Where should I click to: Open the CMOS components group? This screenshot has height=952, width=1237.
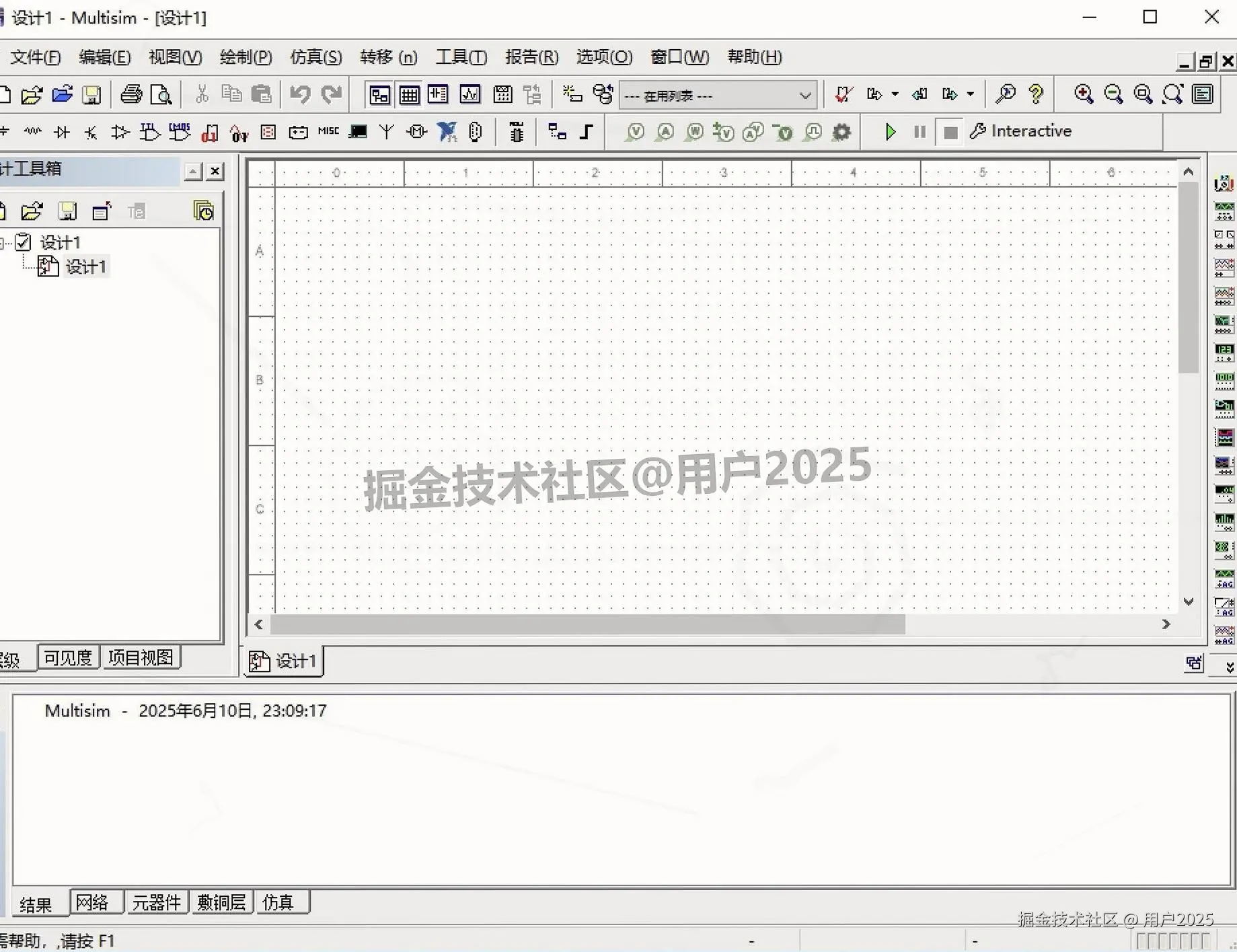point(178,132)
